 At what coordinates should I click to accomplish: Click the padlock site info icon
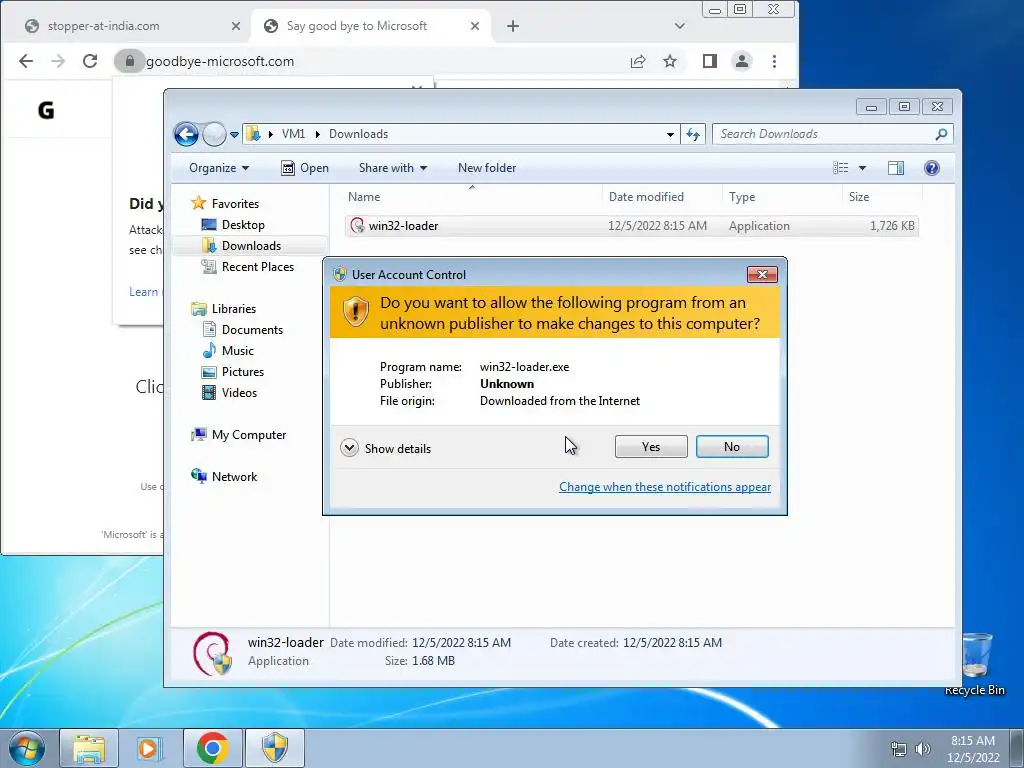[129, 61]
